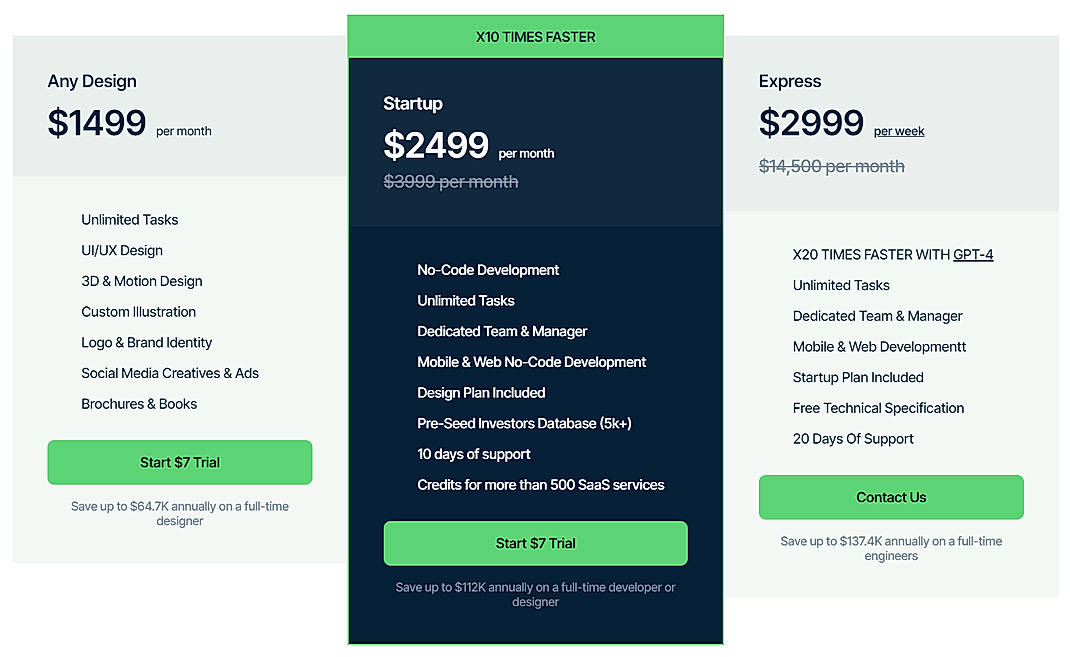The image size is (1070, 657).
Task: Click the $1499 price
Action: click(96, 123)
